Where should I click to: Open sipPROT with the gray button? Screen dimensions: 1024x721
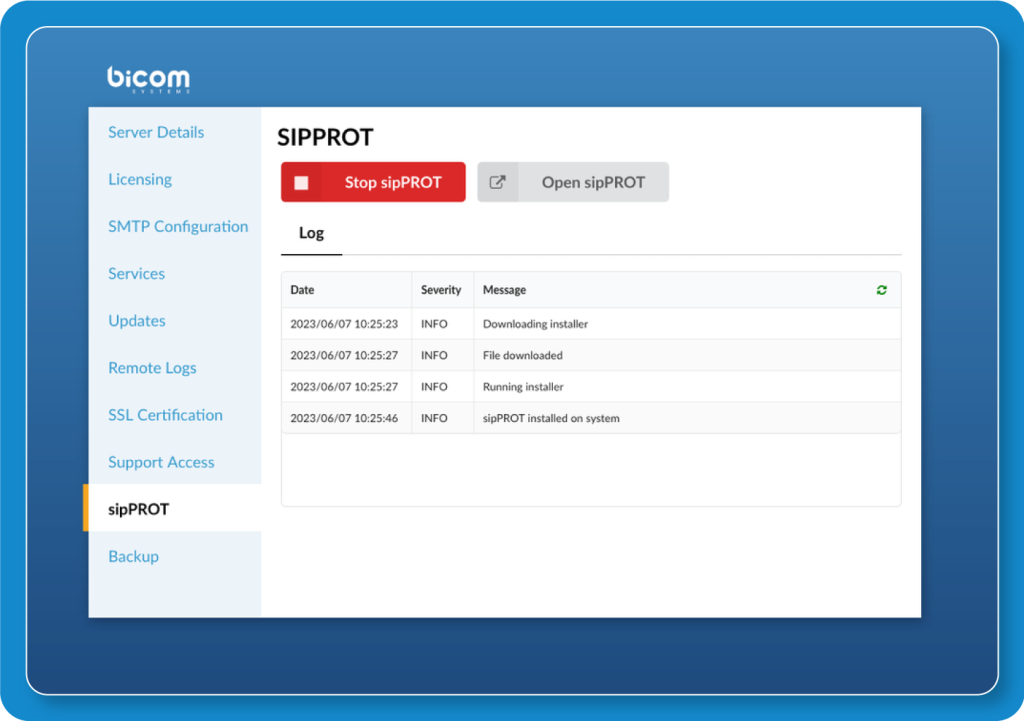(x=573, y=182)
